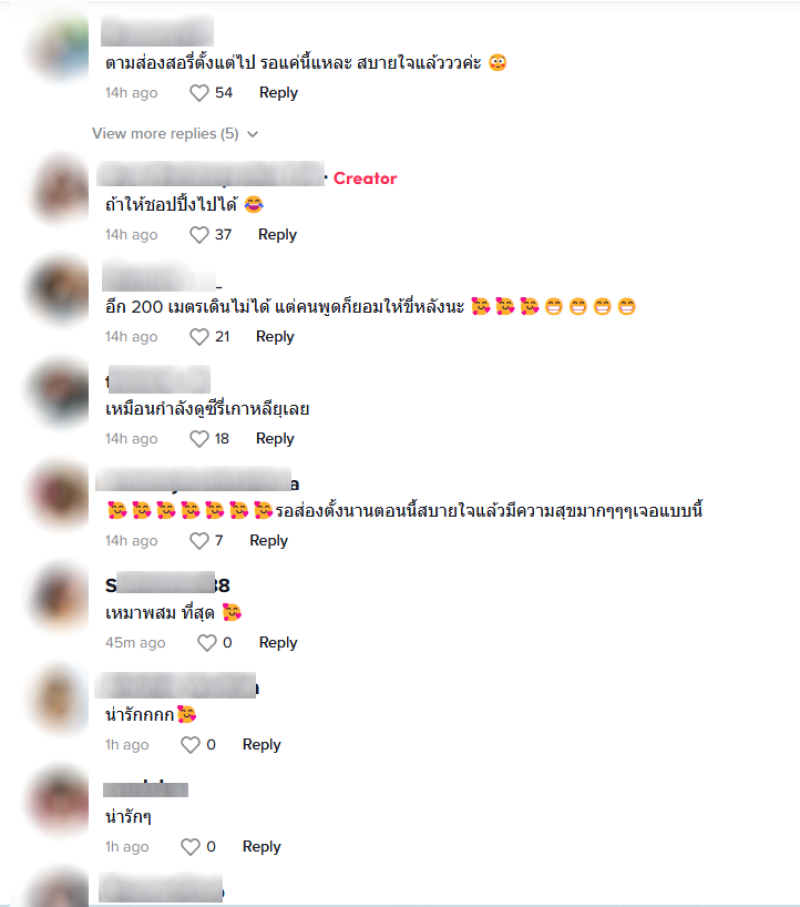Reply to the 200 เมตร comment

275,337
